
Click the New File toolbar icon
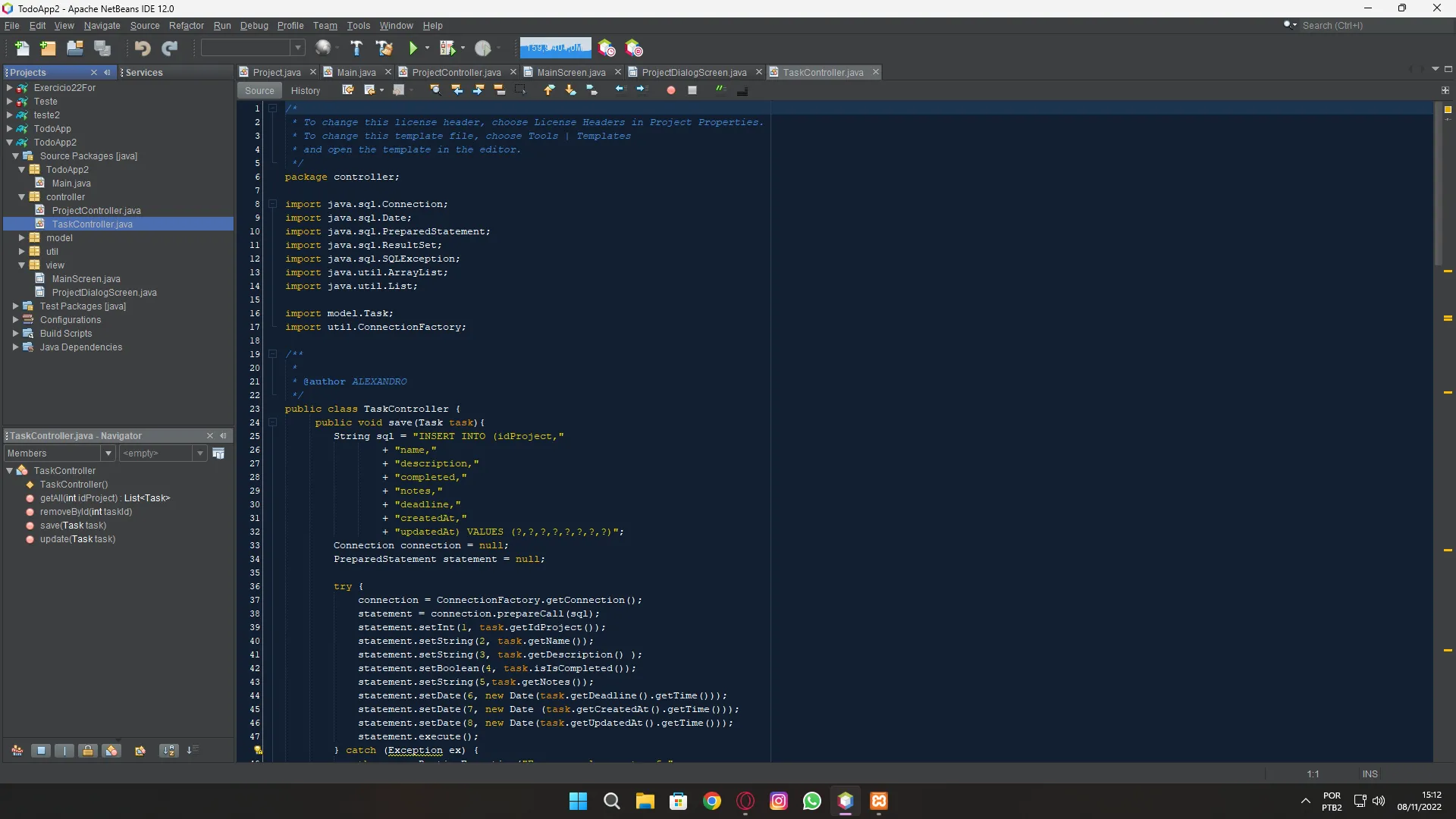pos(21,48)
